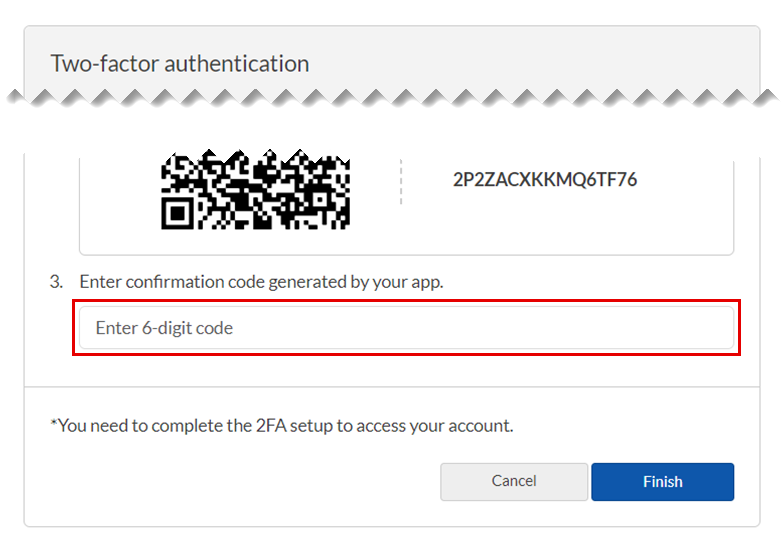
Task: Click the 2FA setup required note
Action: click(x=282, y=425)
